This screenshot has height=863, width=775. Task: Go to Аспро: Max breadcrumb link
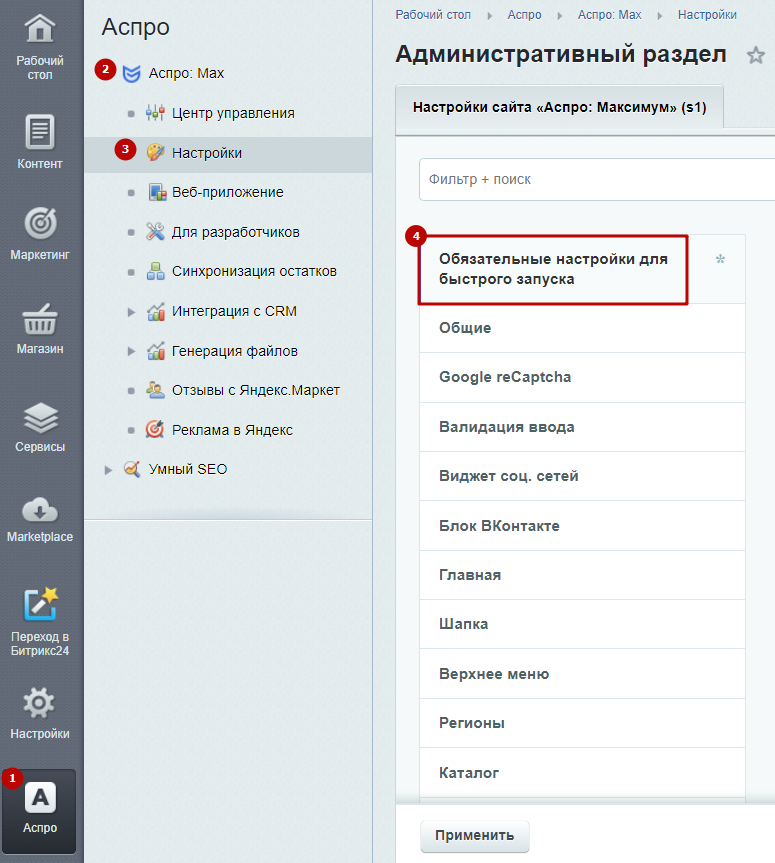pyautogui.click(x=609, y=15)
